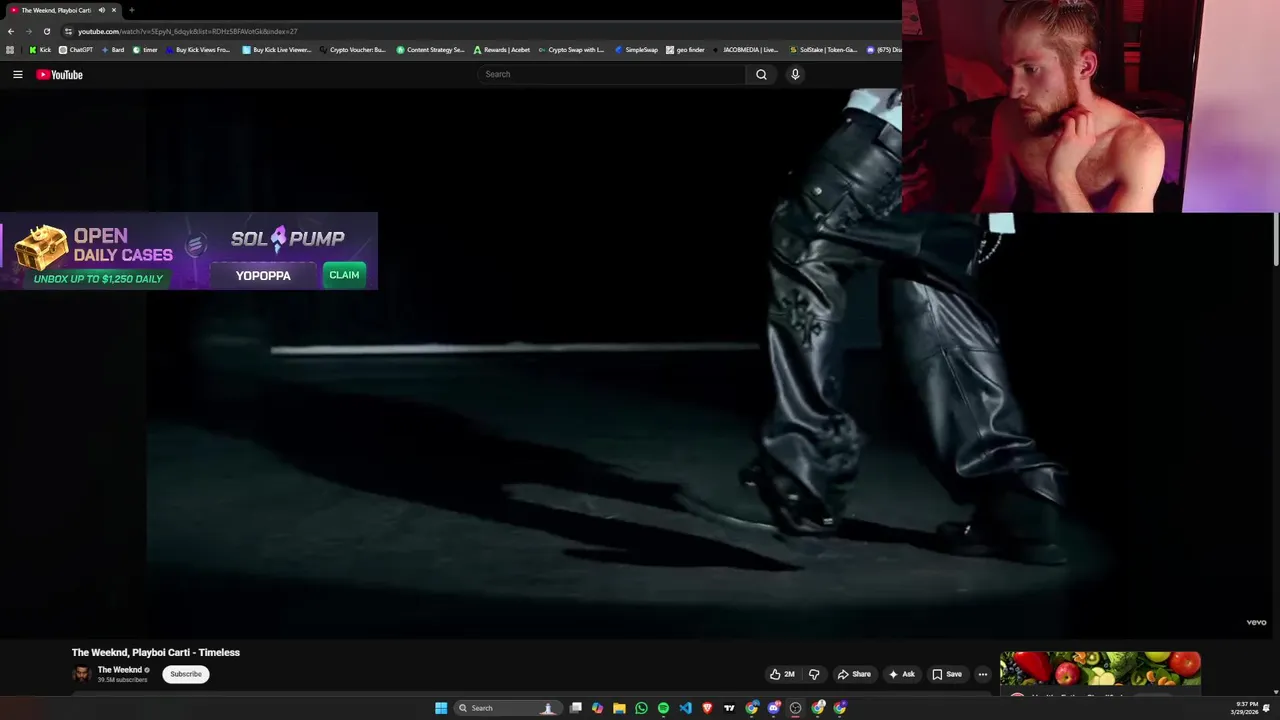This screenshot has width=1280, height=720.
Task: Open The Weeknd channel avatar
Action: tap(81, 674)
